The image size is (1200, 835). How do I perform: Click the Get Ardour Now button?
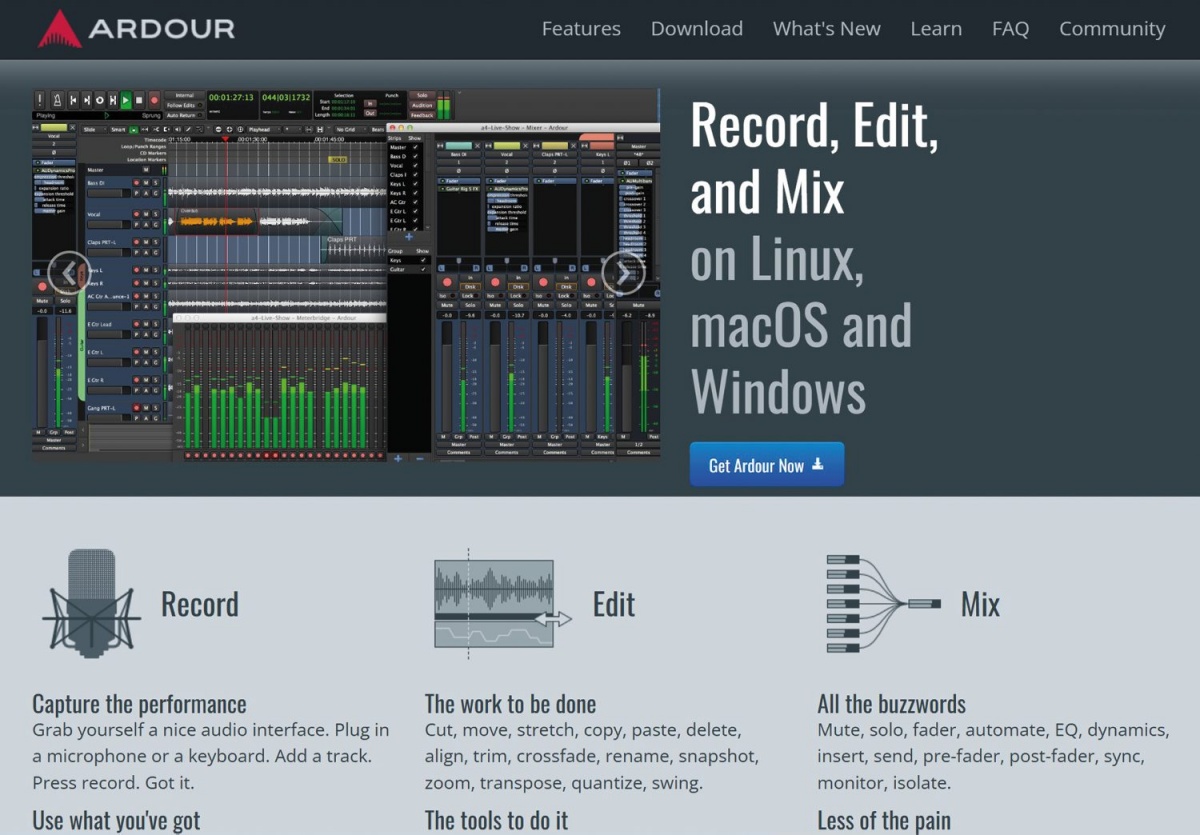click(767, 465)
